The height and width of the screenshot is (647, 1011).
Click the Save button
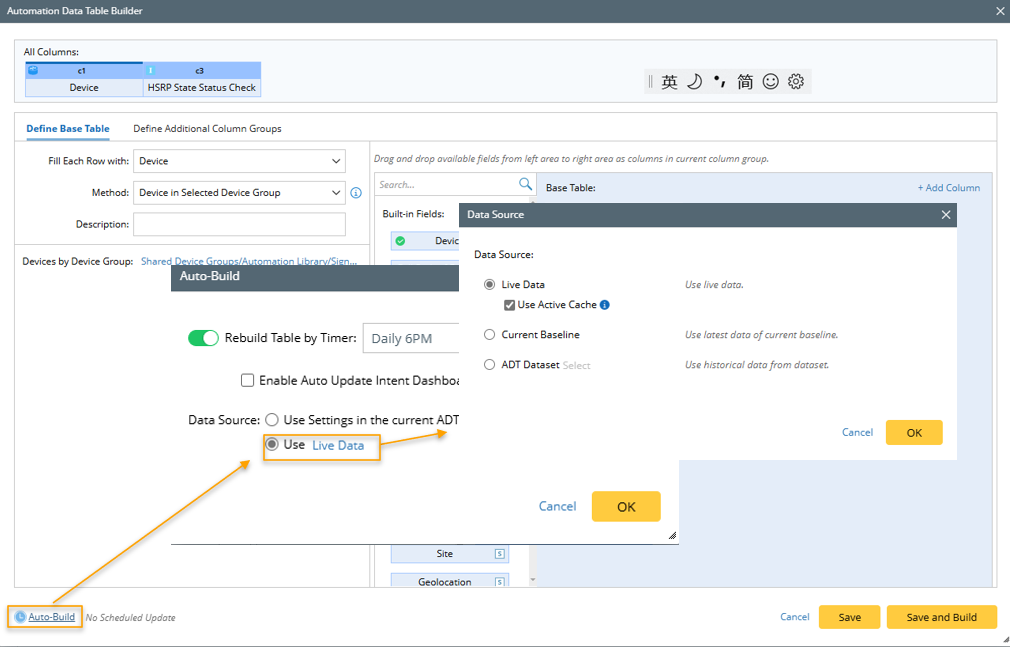[x=849, y=617]
